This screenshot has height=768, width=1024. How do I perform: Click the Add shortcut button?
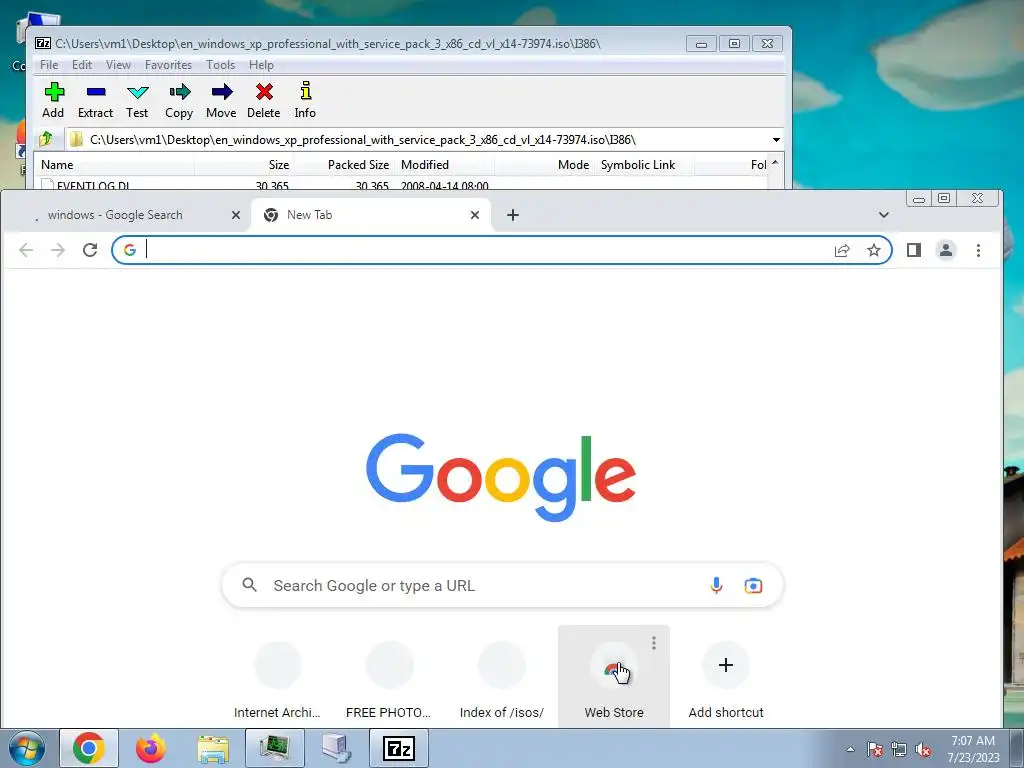click(726, 677)
